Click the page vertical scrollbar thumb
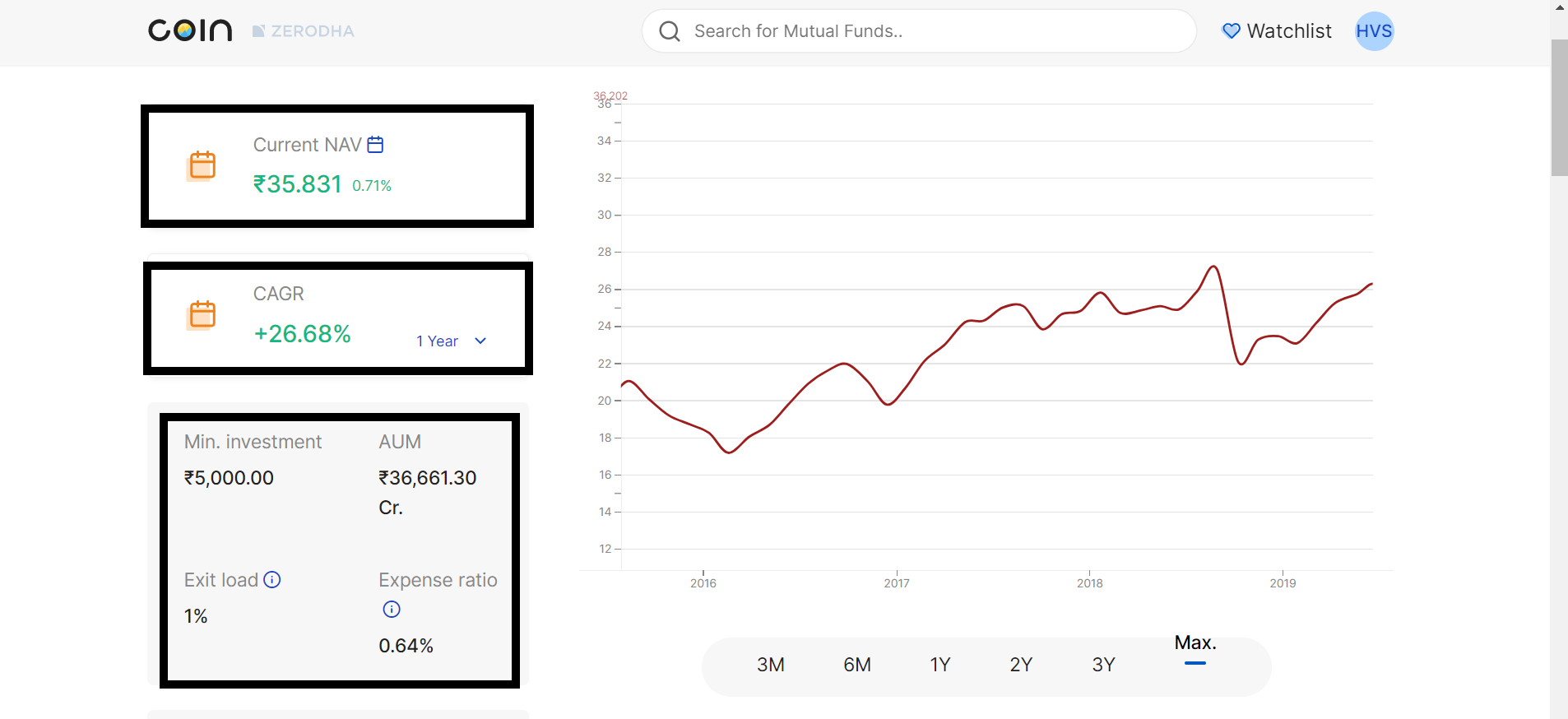The height and width of the screenshot is (719, 1568). [1559, 107]
